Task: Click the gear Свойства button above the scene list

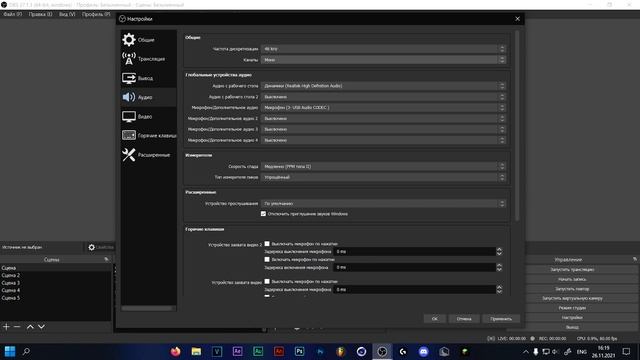Action: tap(100, 247)
